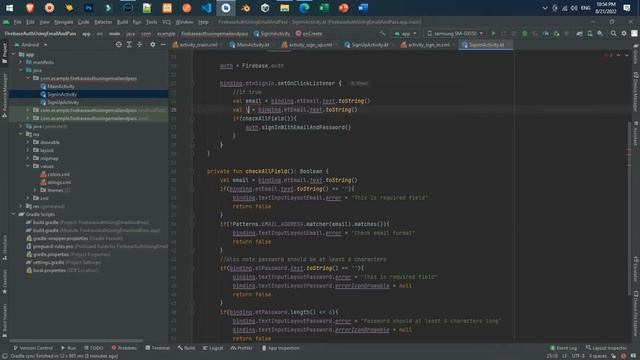This screenshot has height=360, width=640.
Task: Collapse the java folder
Action: coord(21,70)
